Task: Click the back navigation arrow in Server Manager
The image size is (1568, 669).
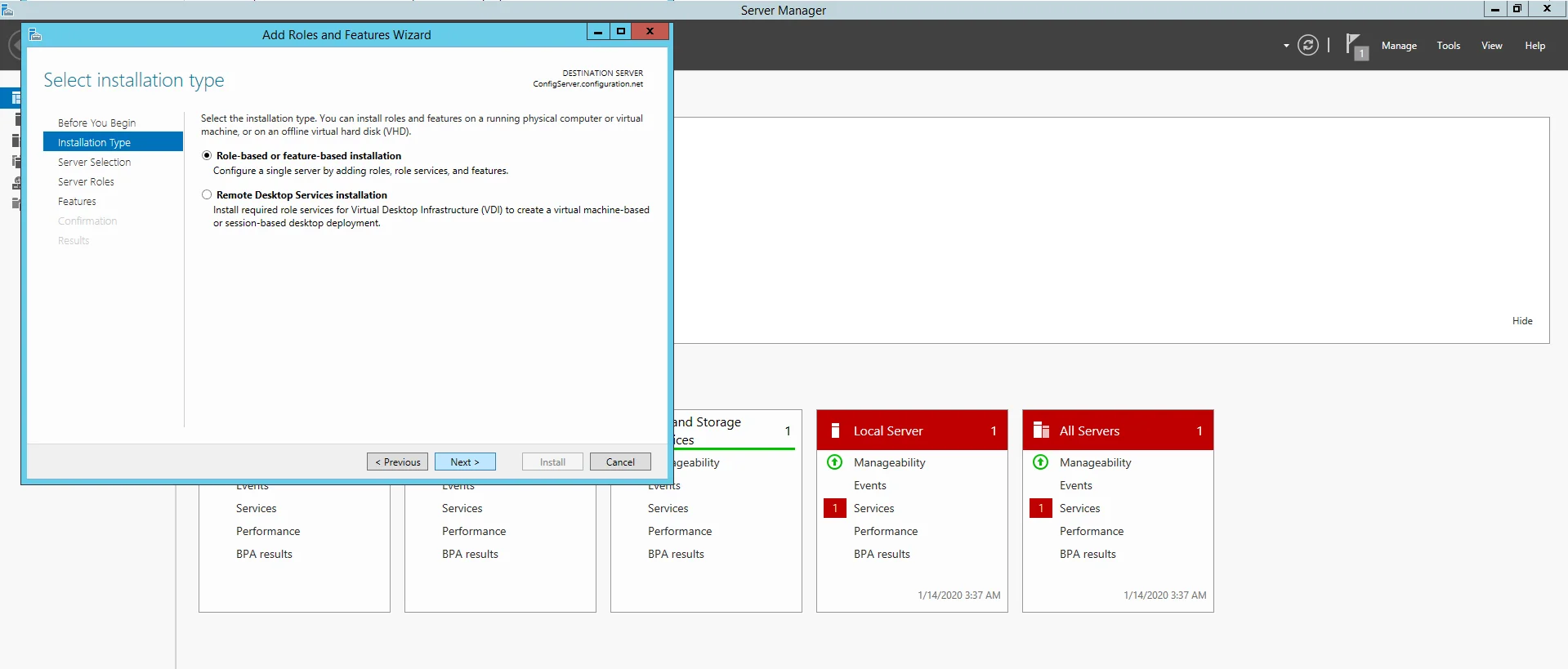Action: pyautogui.click(x=14, y=45)
